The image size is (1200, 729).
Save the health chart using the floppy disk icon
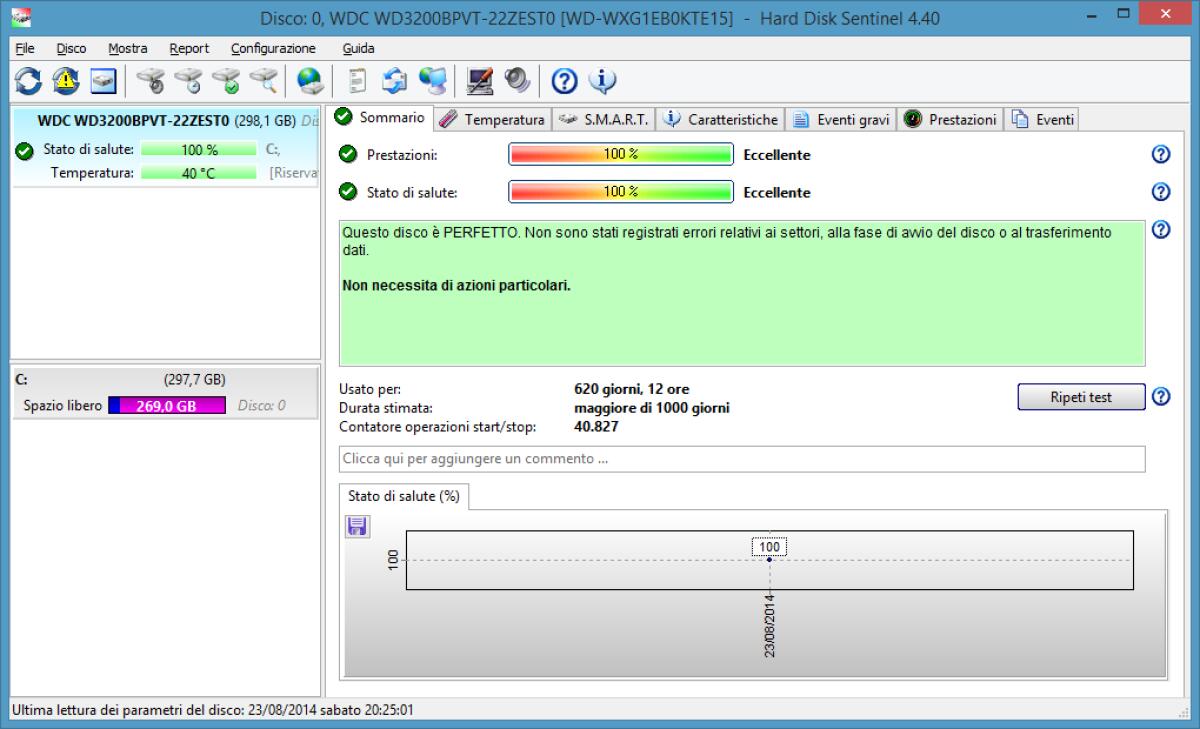click(x=358, y=526)
